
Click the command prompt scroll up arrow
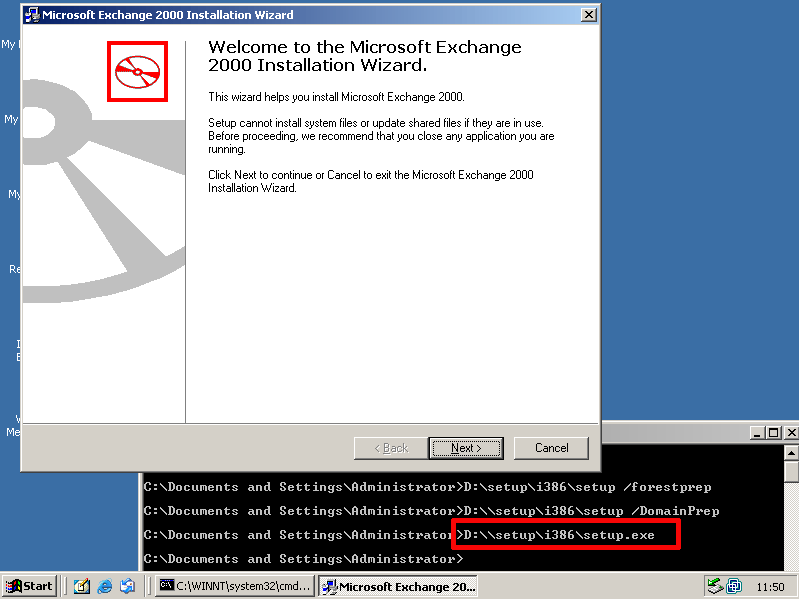tap(791, 452)
